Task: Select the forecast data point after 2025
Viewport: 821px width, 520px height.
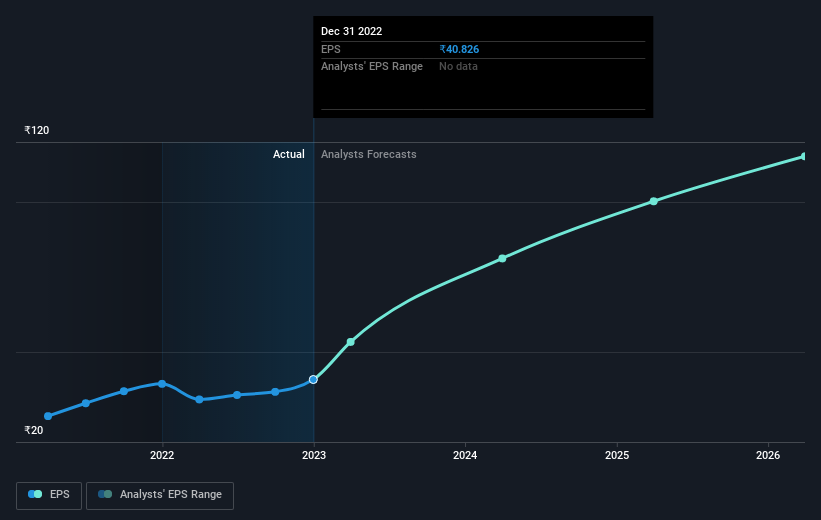Action: [653, 201]
